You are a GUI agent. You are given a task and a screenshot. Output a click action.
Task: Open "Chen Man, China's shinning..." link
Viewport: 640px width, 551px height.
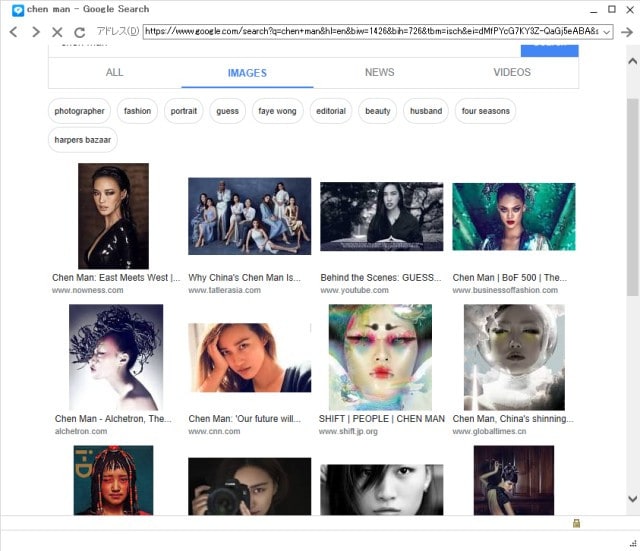pyautogui.click(x=513, y=419)
